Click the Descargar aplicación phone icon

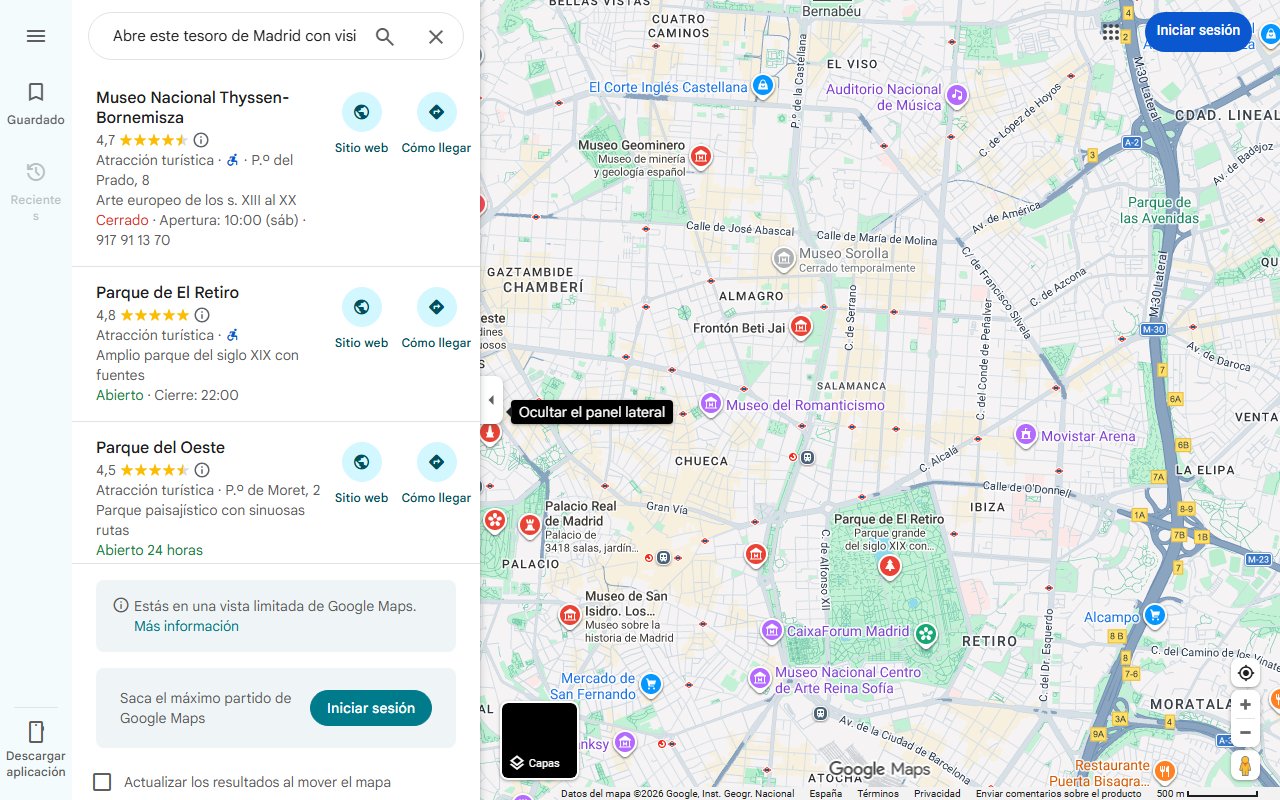click(36, 731)
